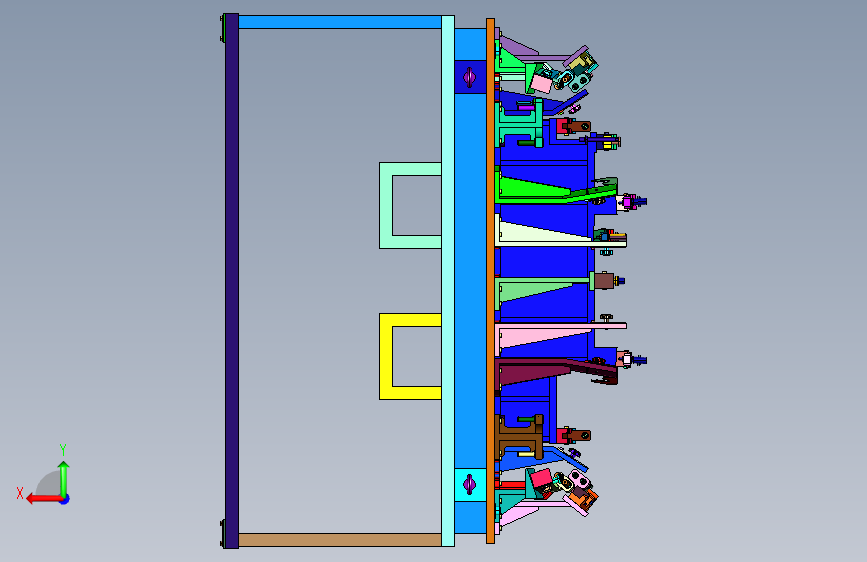The height and width of the screenshot is (562, 867).
Task: Click the blue Z axis dot on the triad
Action: coord(65,499)
